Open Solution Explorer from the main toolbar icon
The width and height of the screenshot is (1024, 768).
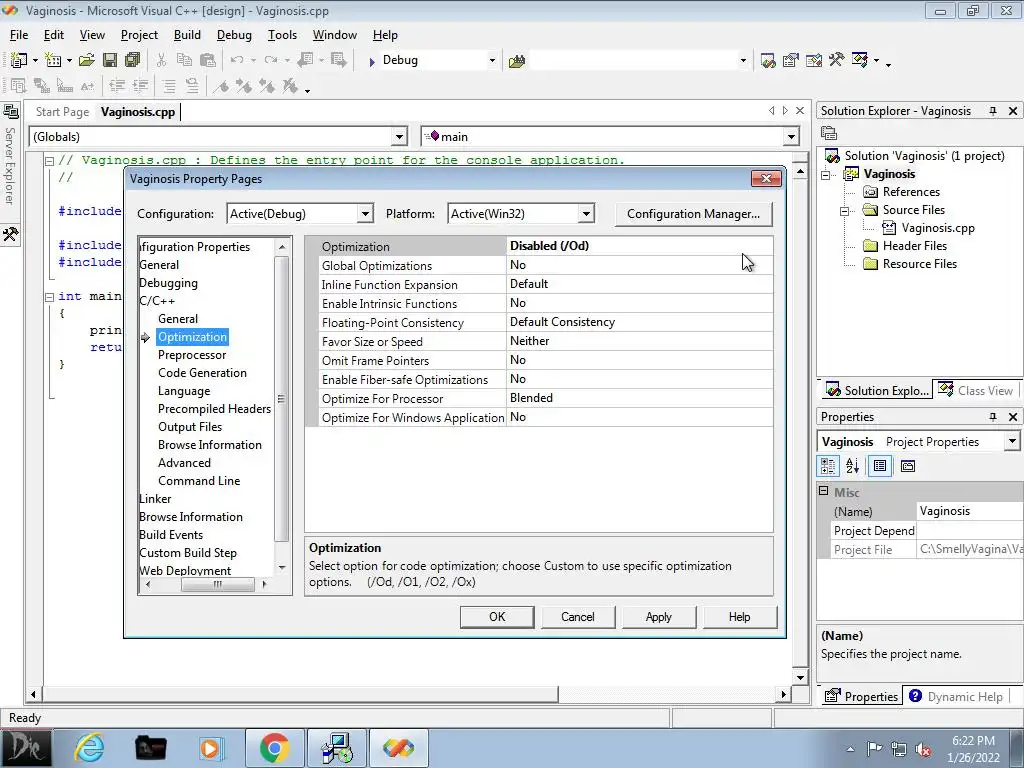[768, 61]
